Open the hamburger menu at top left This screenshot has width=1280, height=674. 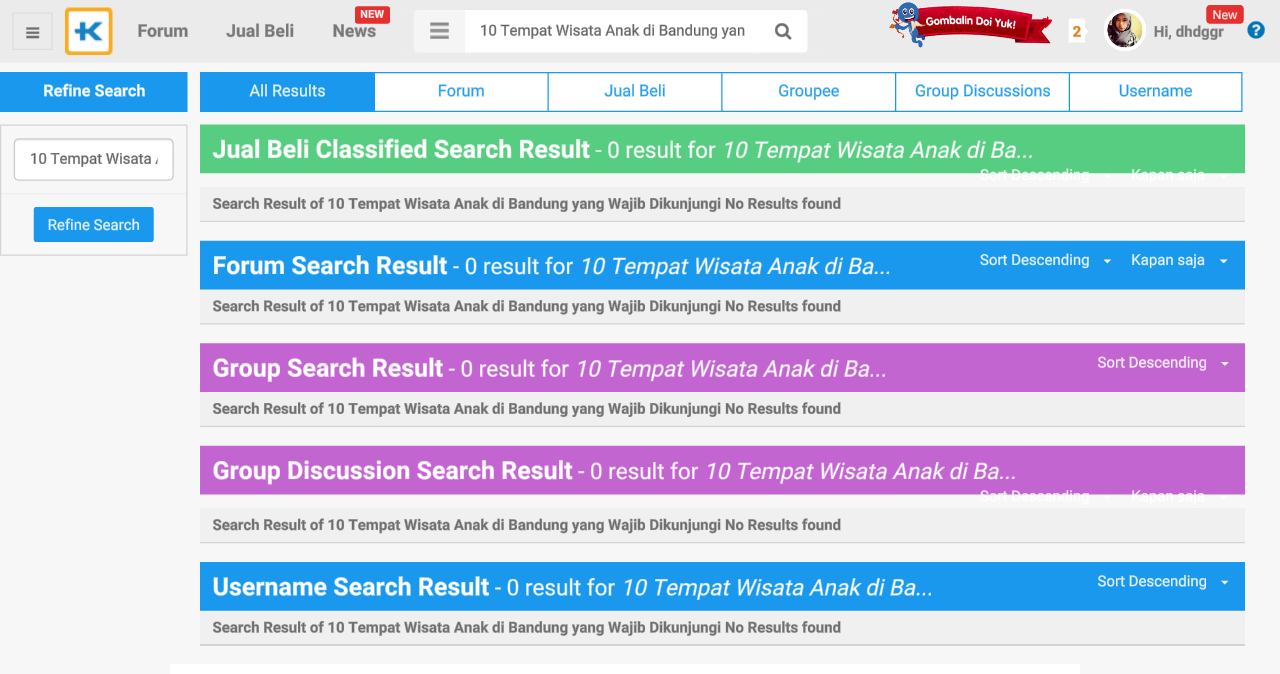point(33,32)
